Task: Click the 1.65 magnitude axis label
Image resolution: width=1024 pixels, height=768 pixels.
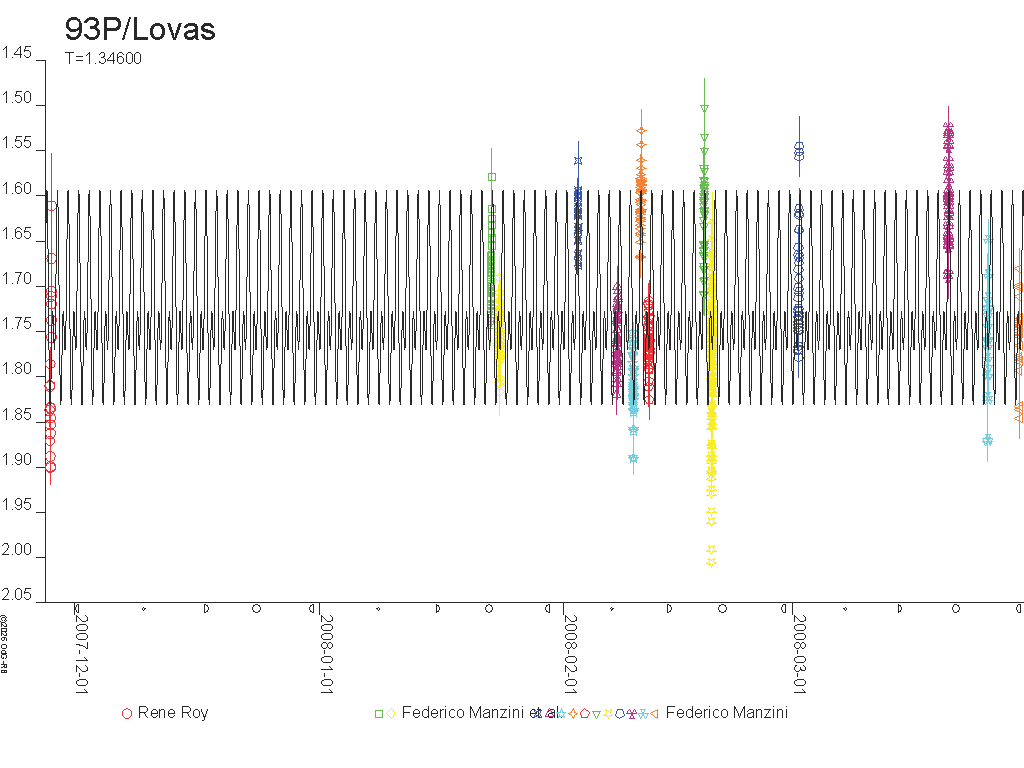Action: [16, 234]
